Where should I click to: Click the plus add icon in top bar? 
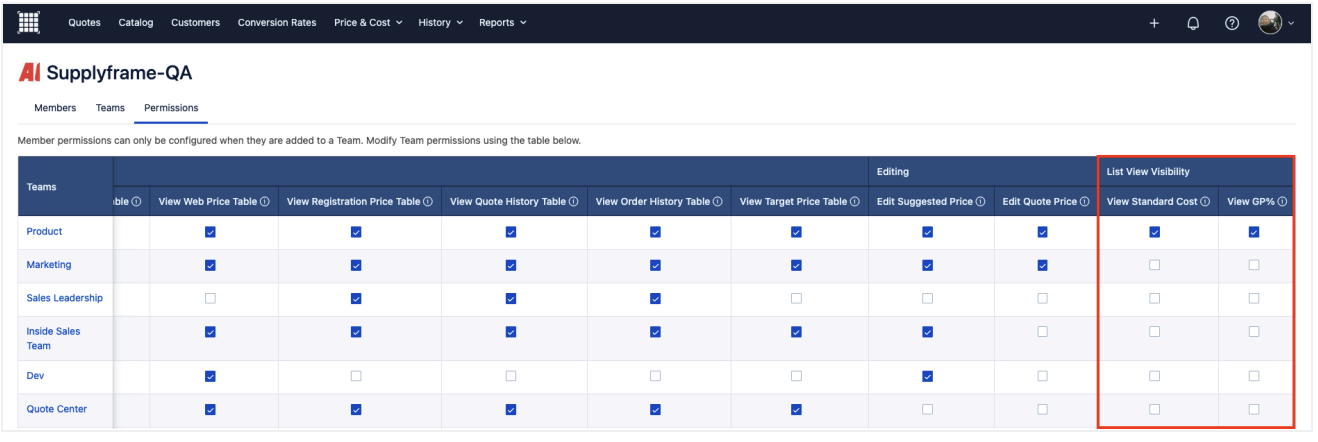(1154, 23)
